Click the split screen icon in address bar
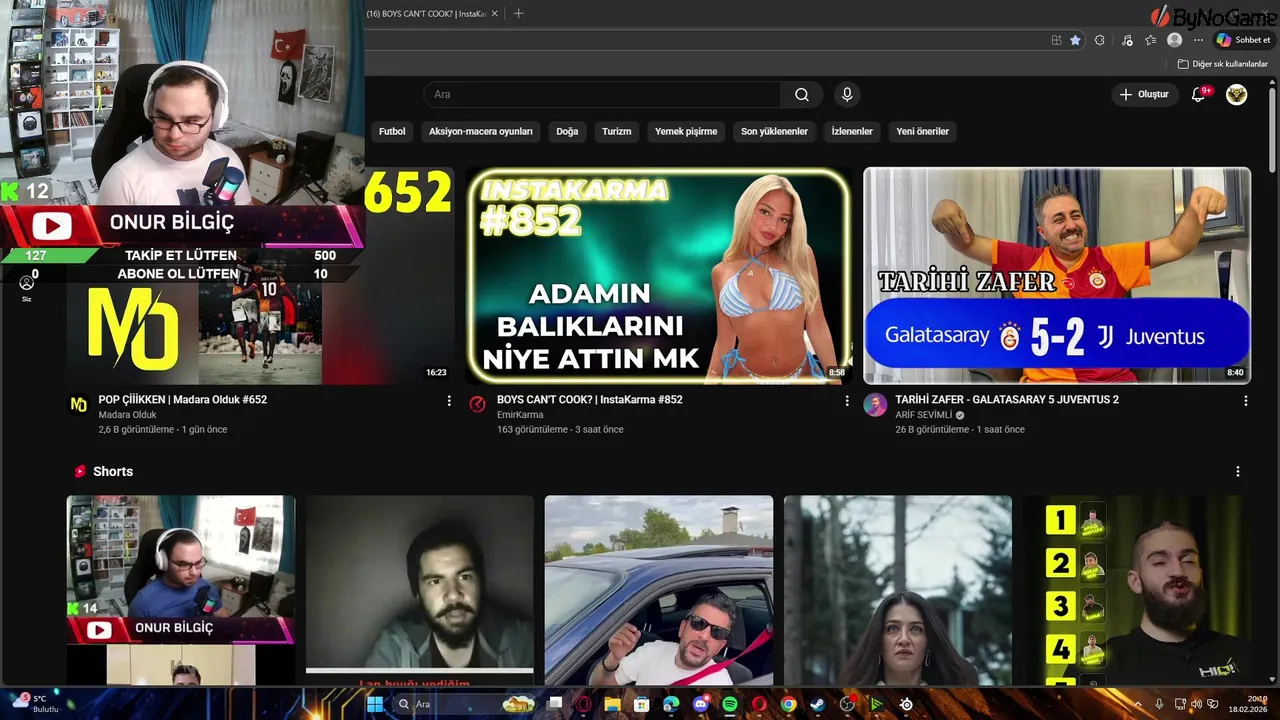 click(x=1056, y=40)
